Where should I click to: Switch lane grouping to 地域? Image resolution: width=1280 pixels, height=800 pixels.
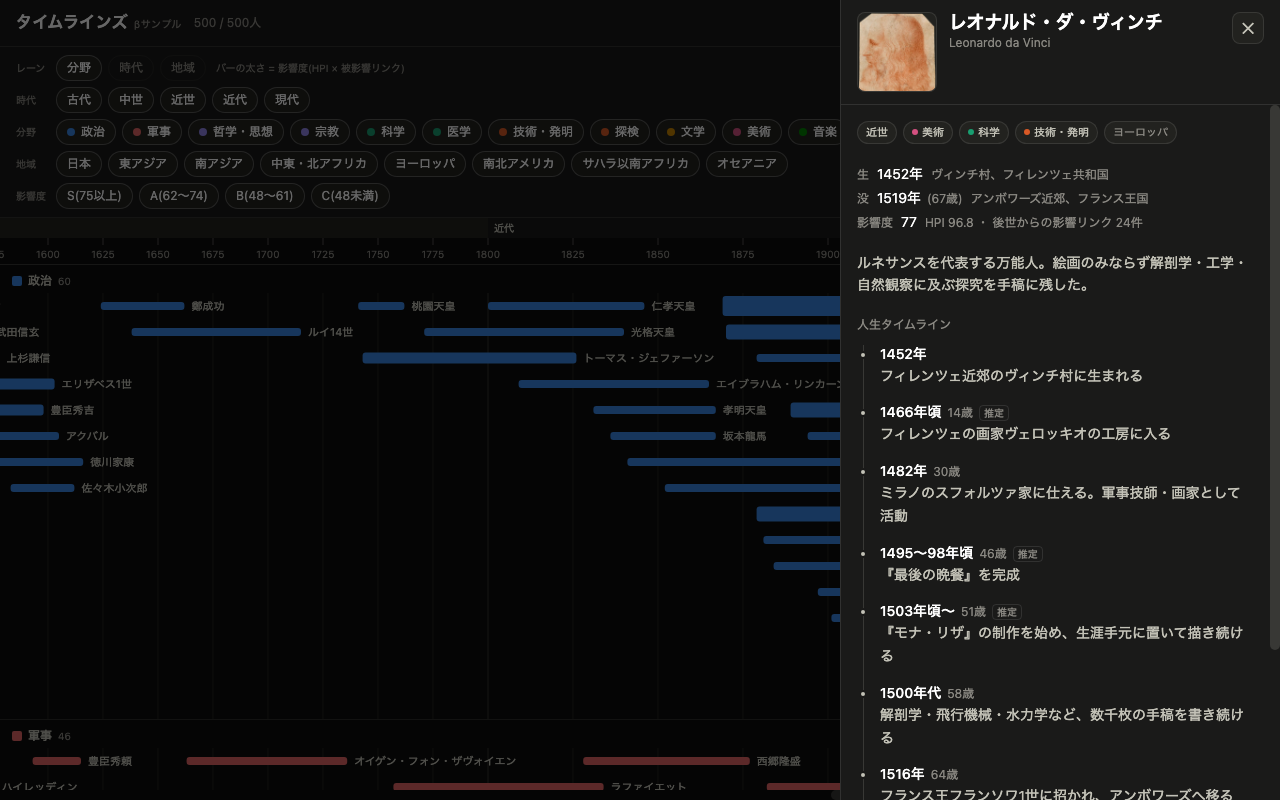click(183, 68)
